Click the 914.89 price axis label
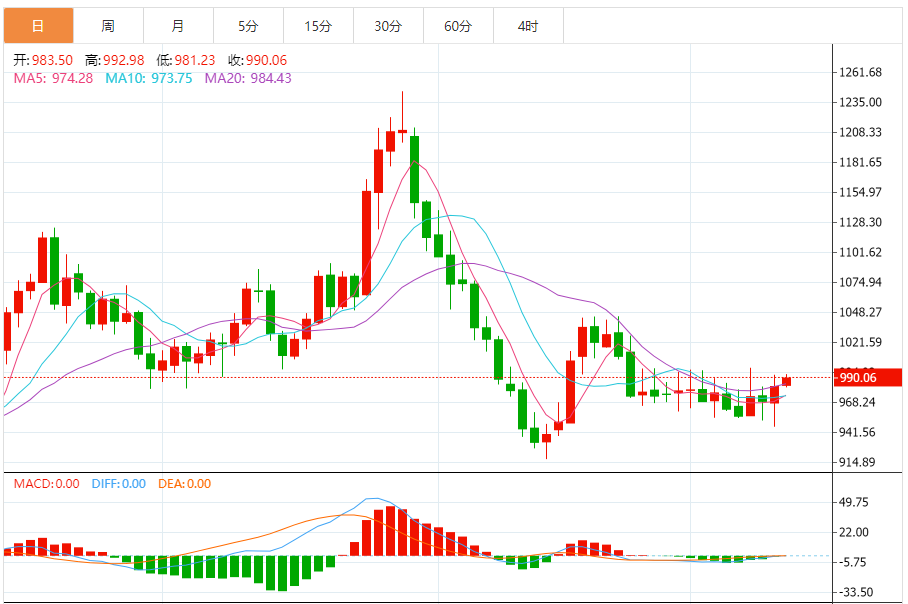The image size is (908, 604). (x=857, y=463)
